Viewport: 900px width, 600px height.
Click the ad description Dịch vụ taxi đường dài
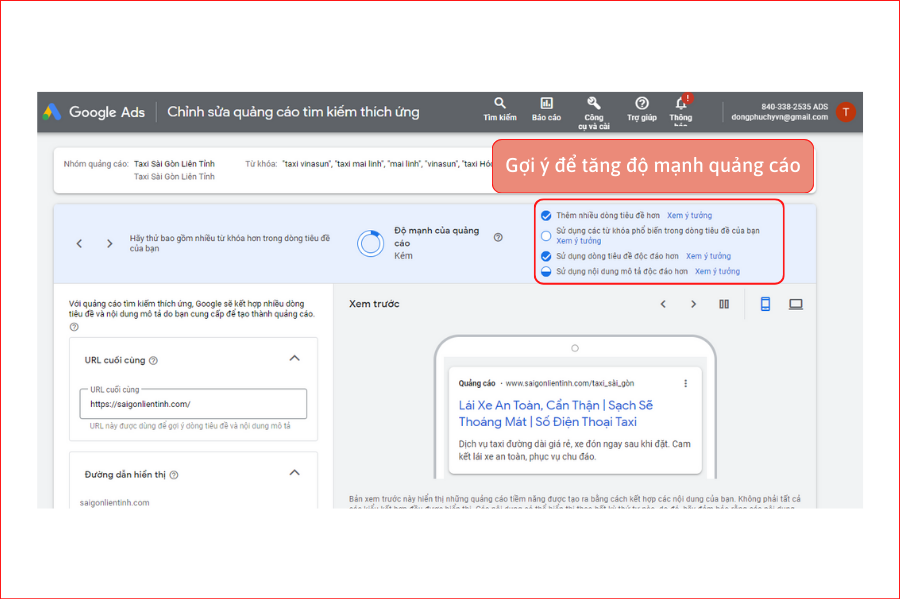575,450
